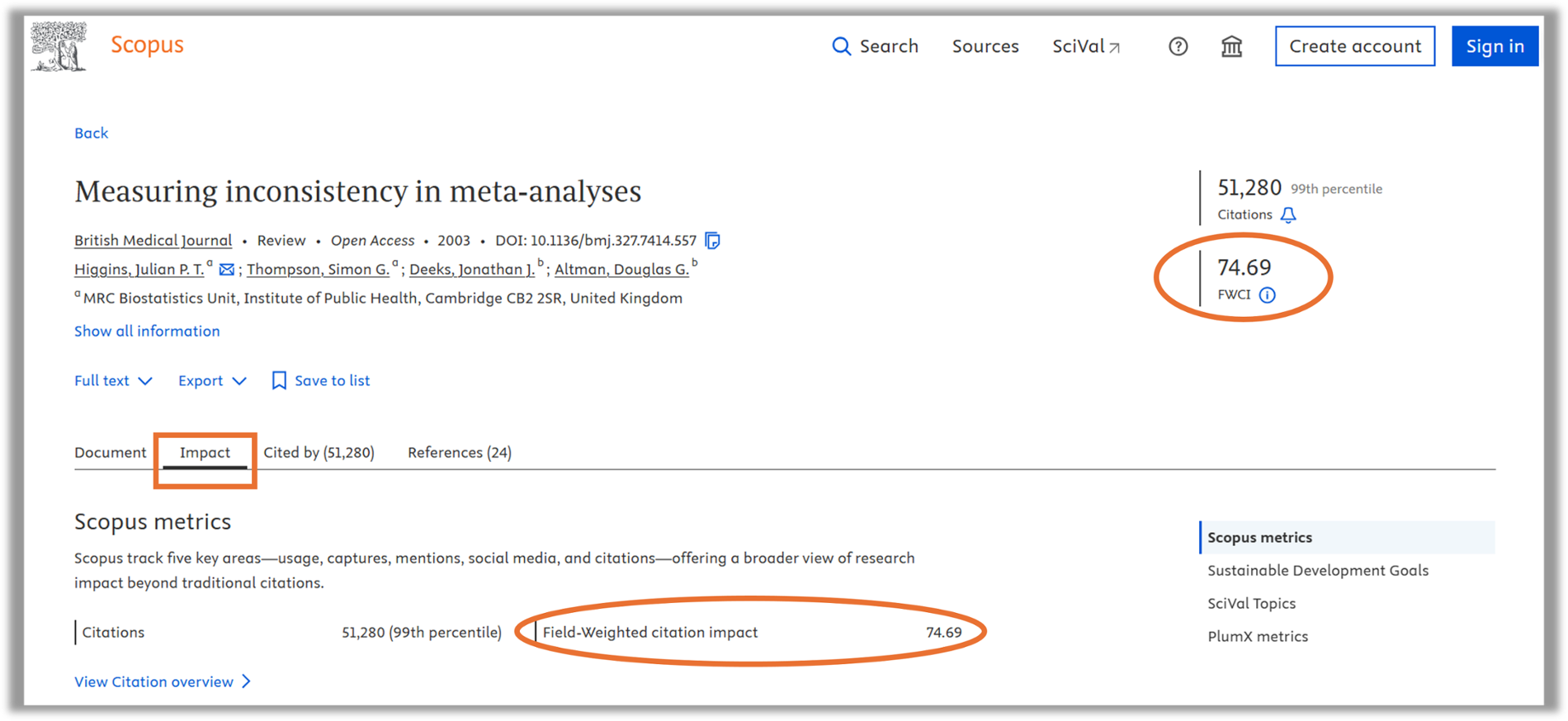1568x721 pixels.
Task: Switch to the Document tab
Action: click(x=110, y=452)
